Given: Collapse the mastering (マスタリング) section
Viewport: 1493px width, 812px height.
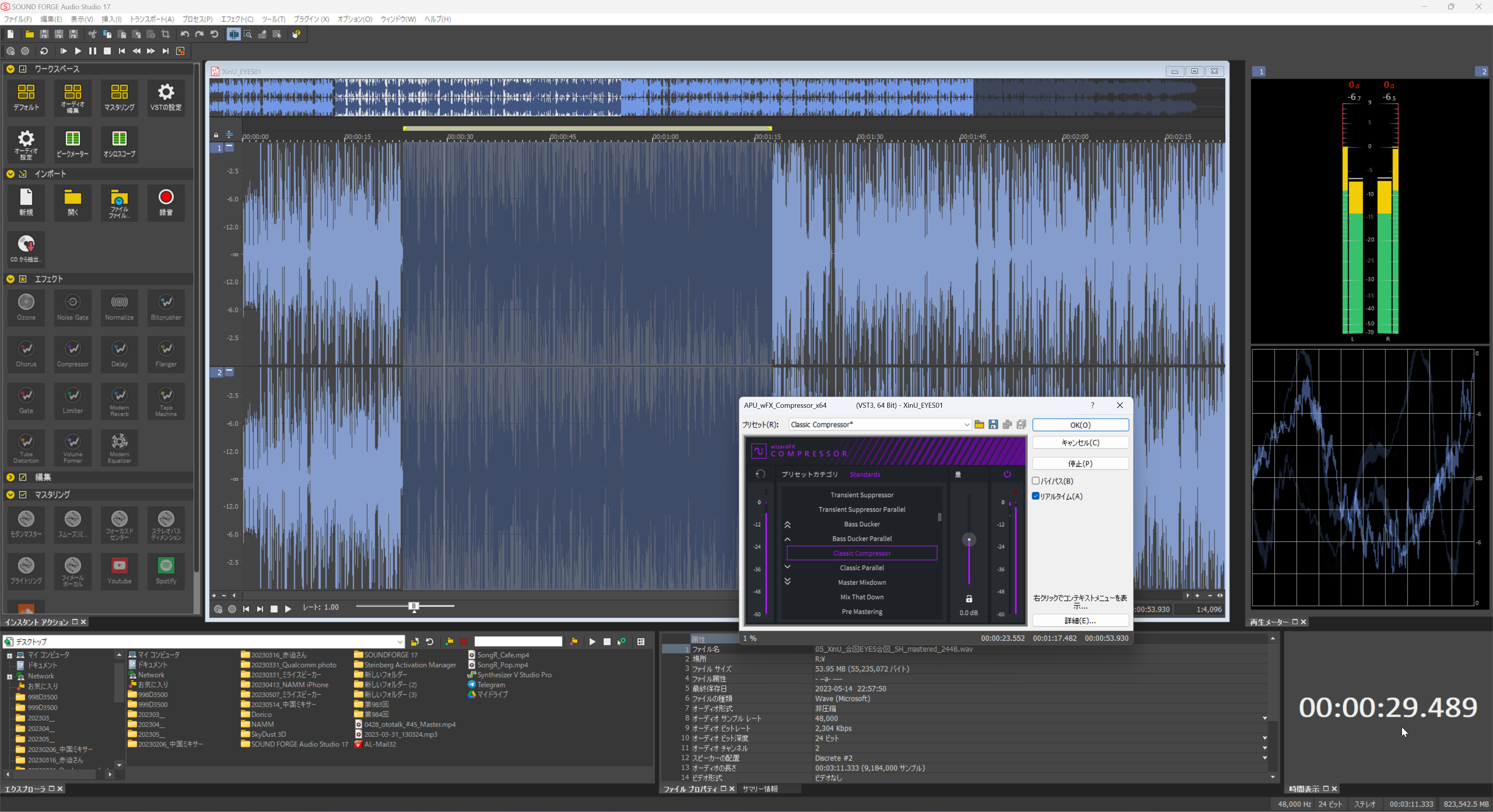Looking at the screenshot, I should click(10, 494).
